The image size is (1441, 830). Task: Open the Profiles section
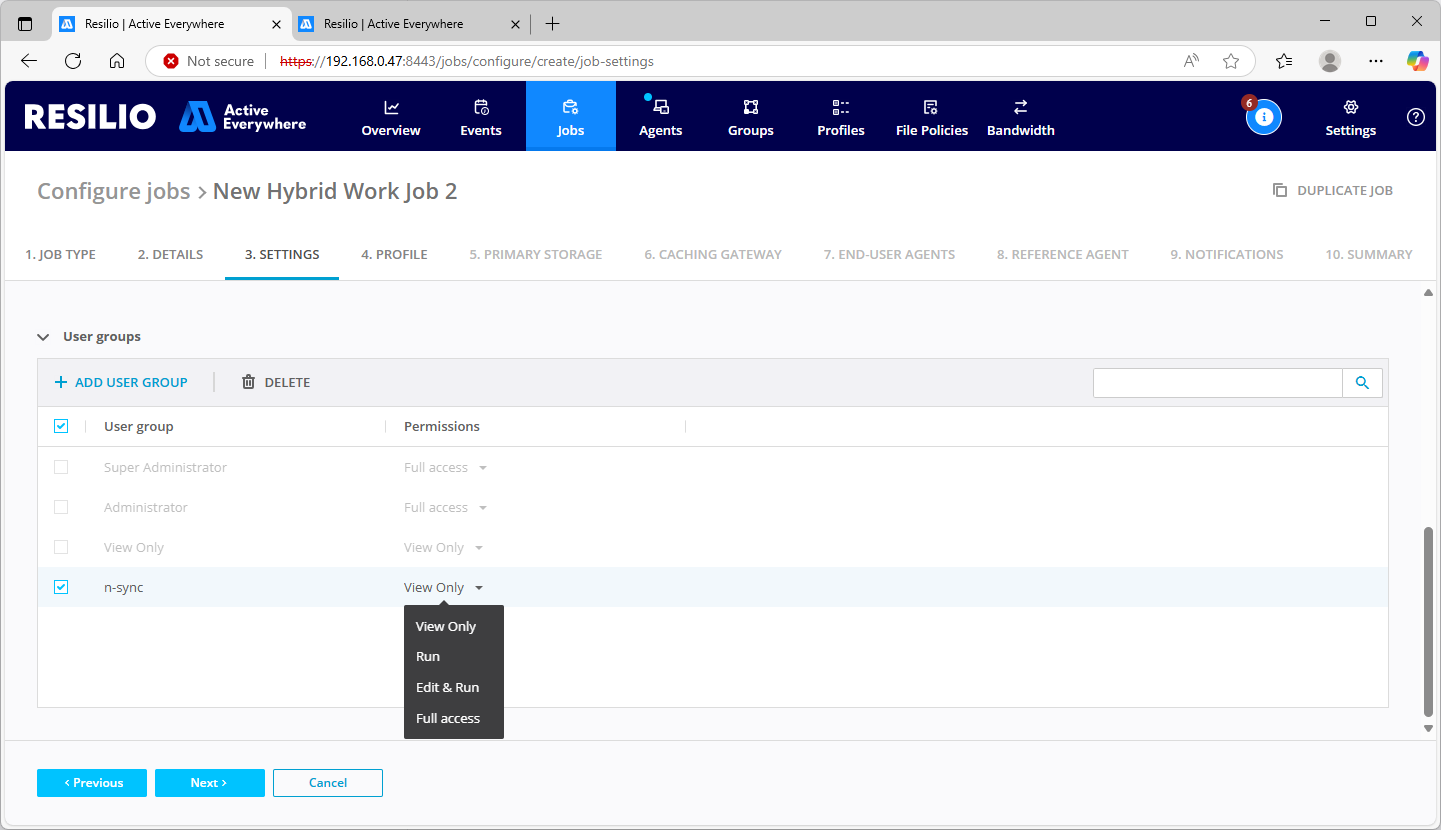[840, 115]
